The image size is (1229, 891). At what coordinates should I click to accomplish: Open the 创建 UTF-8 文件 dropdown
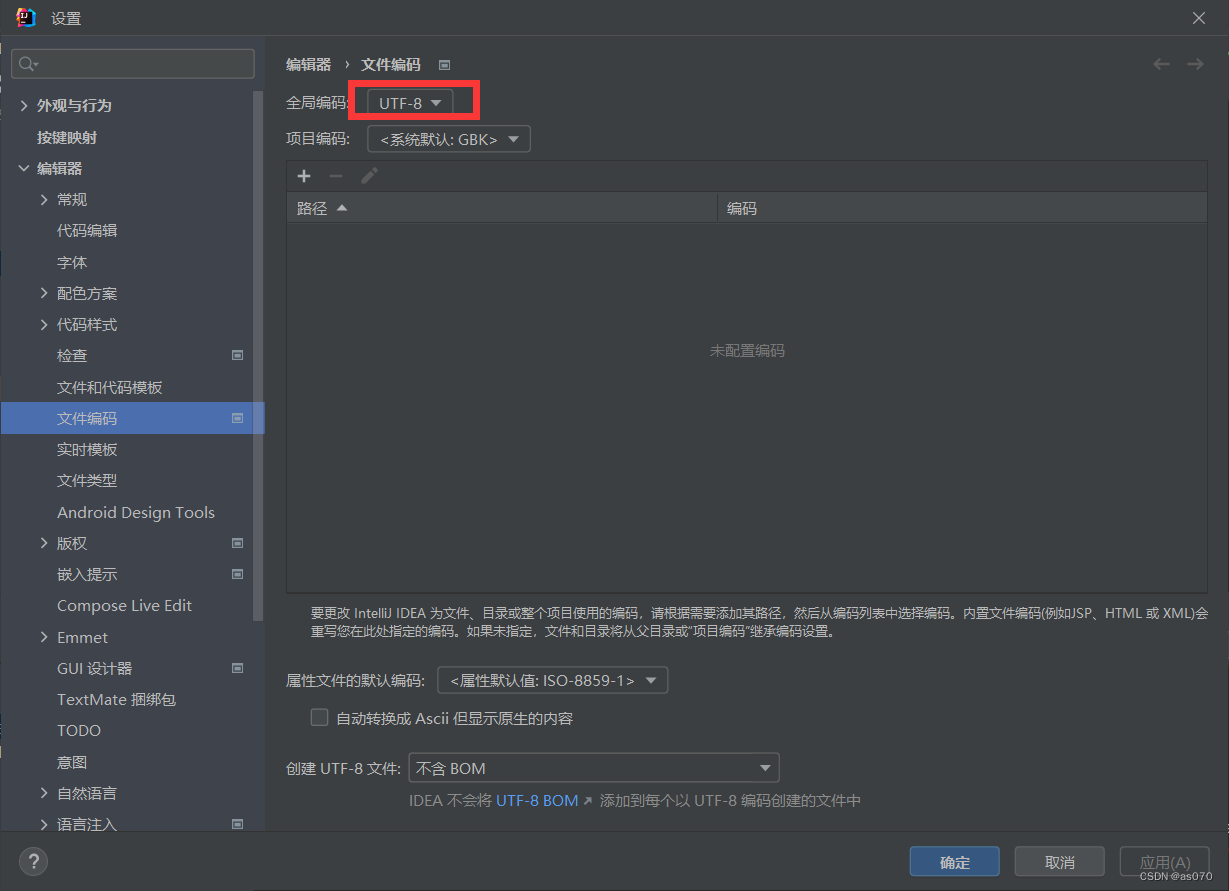coord(594,767)
